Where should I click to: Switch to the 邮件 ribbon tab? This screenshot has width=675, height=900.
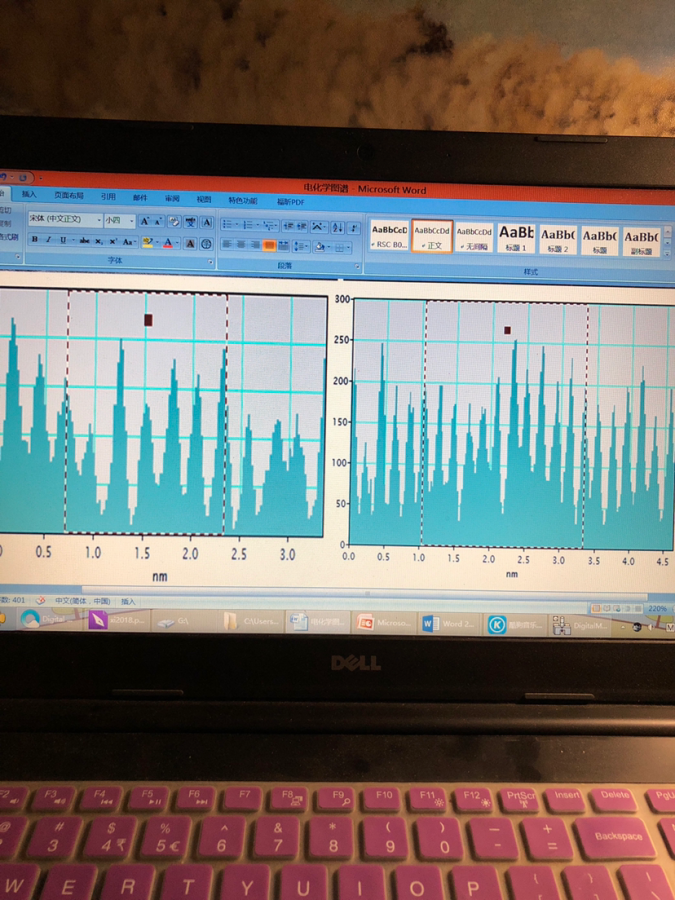(140, 198)
